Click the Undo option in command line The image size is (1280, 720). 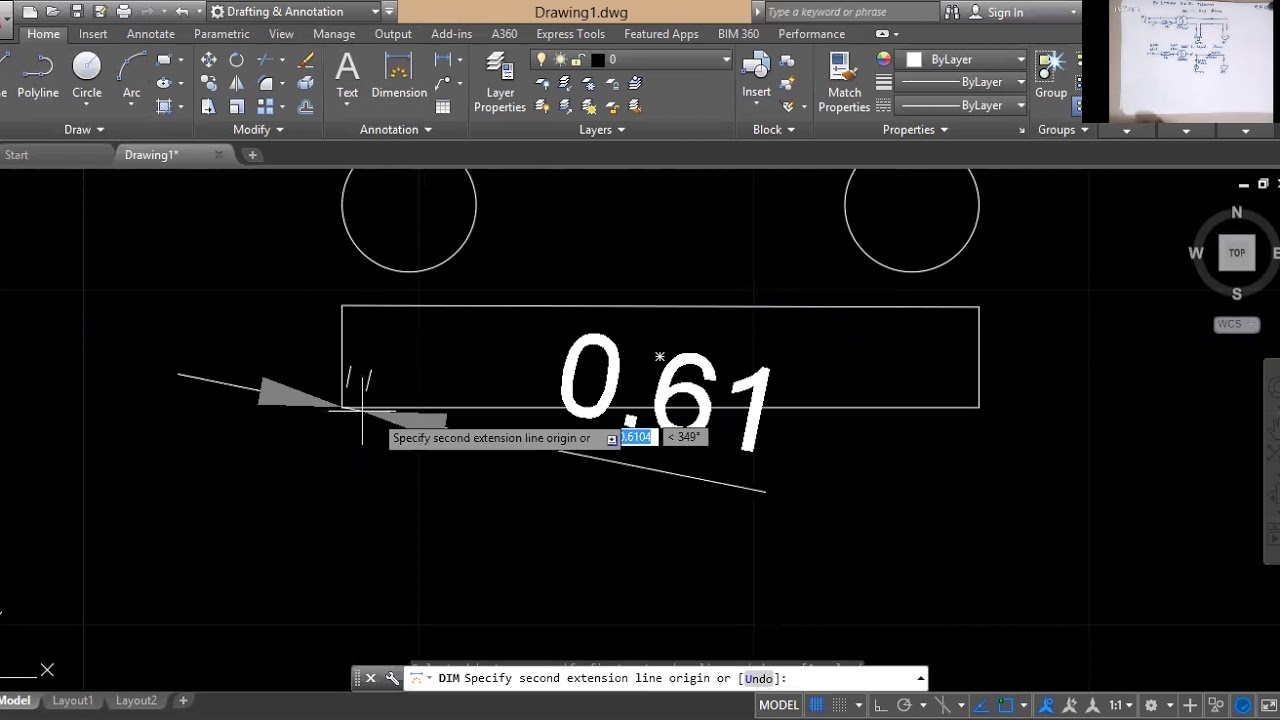(x=759, y=678)
